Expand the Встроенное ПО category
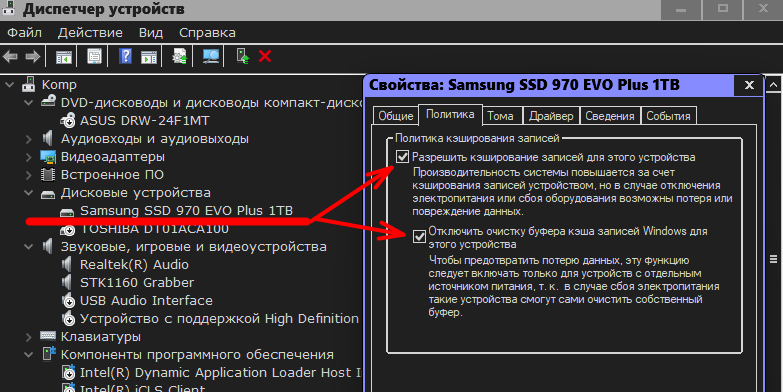Image resolution: width=783 pixels, height=392 pixels. [x=29, y=175]
